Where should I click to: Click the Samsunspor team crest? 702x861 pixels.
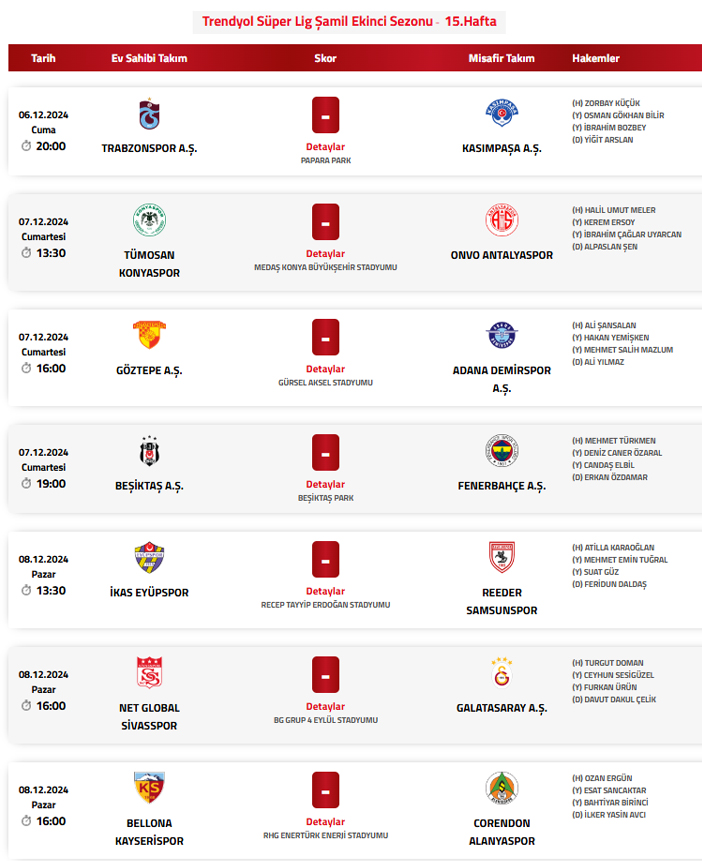coord(501,558)
